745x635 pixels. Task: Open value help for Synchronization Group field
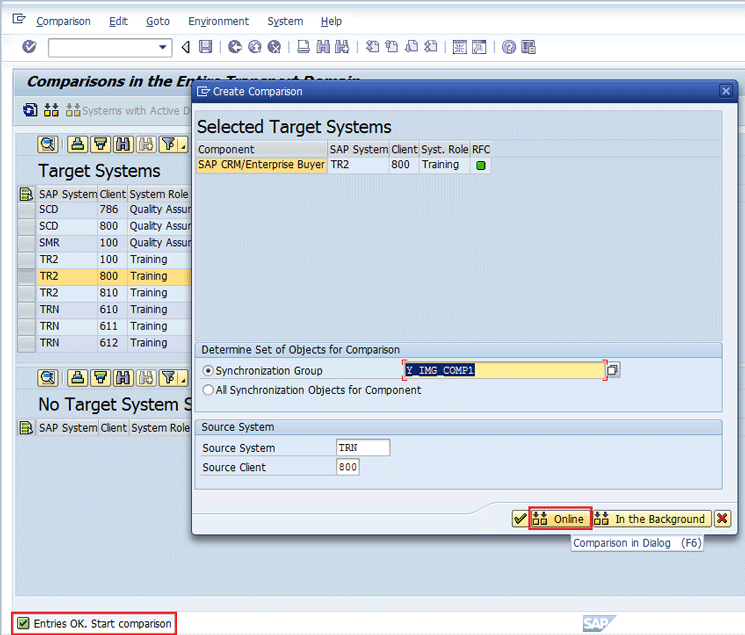pyautogui.click(x=613, y=370)
